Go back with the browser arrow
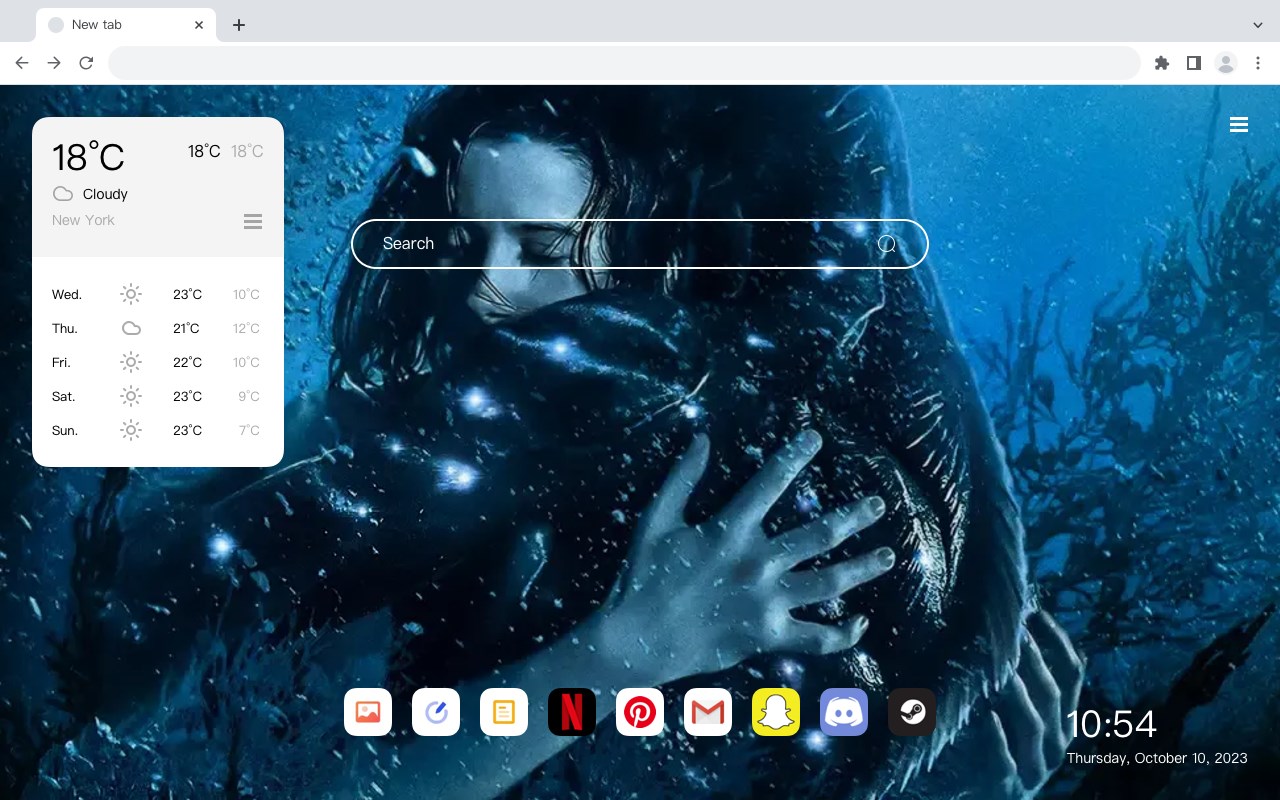The width and height of the screenshot is (1280, 800). click(x=22, y=63)
